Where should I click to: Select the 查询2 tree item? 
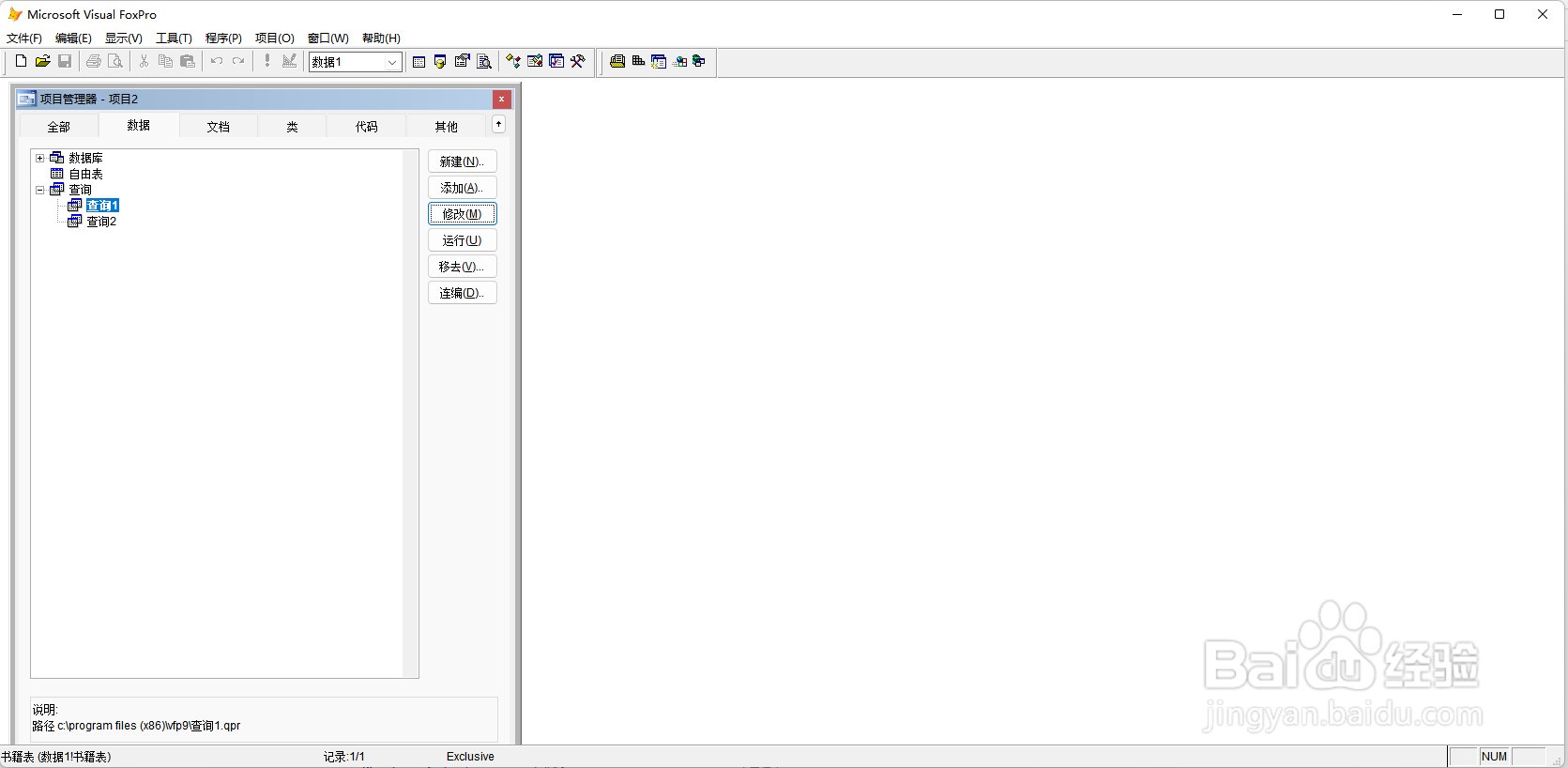101,222
